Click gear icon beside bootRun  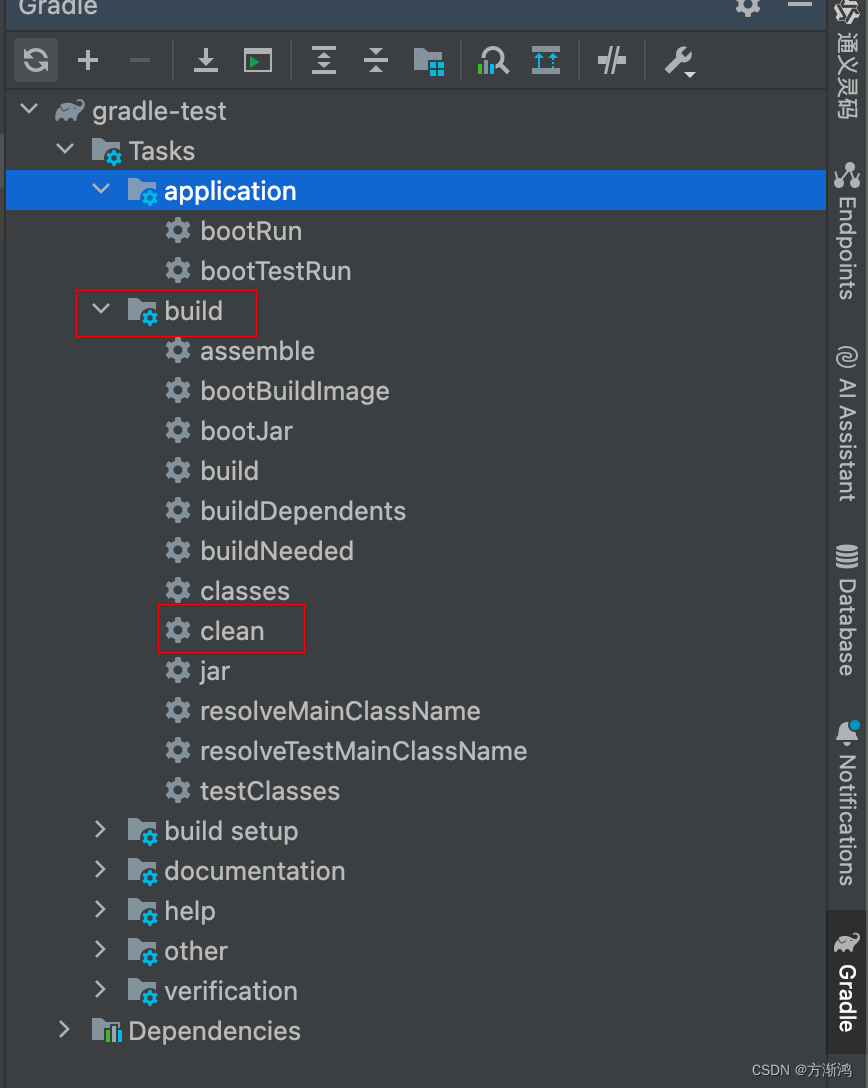pos(178,230)
